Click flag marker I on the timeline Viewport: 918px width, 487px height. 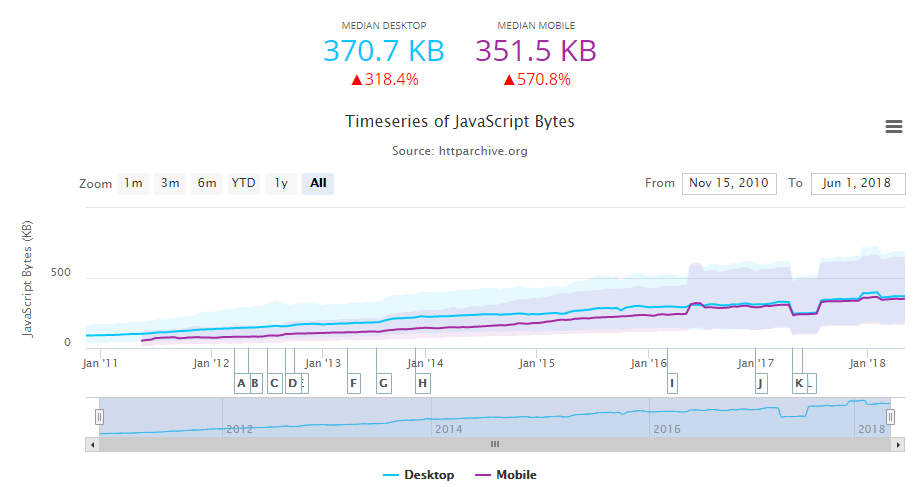coord(672,383)
